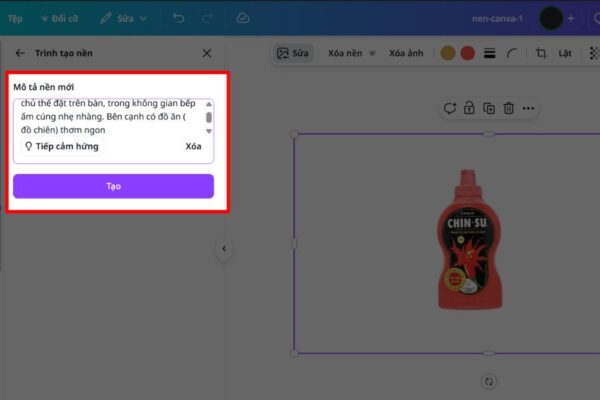The image size is (600, 400).
Task: Delete the image with the trash icon
Action: coord(508,108)
